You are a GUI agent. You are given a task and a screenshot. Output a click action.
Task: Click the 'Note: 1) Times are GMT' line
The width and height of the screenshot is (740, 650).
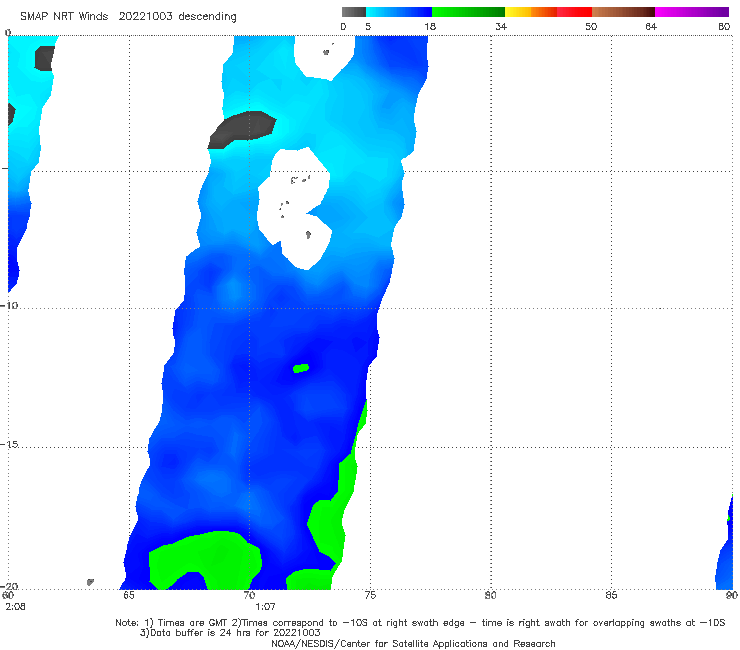pyautogui.click(x=420, y=623)
